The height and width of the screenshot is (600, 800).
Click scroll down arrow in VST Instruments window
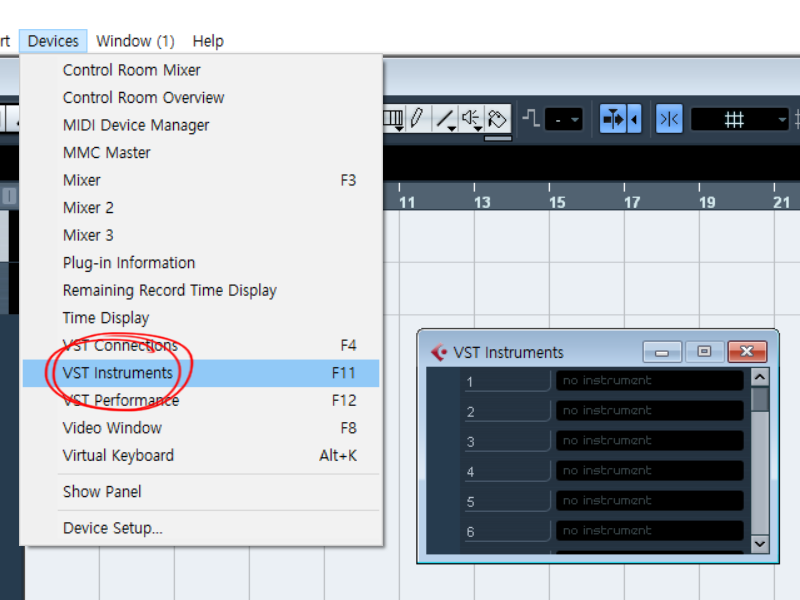[x=760, y=544]
